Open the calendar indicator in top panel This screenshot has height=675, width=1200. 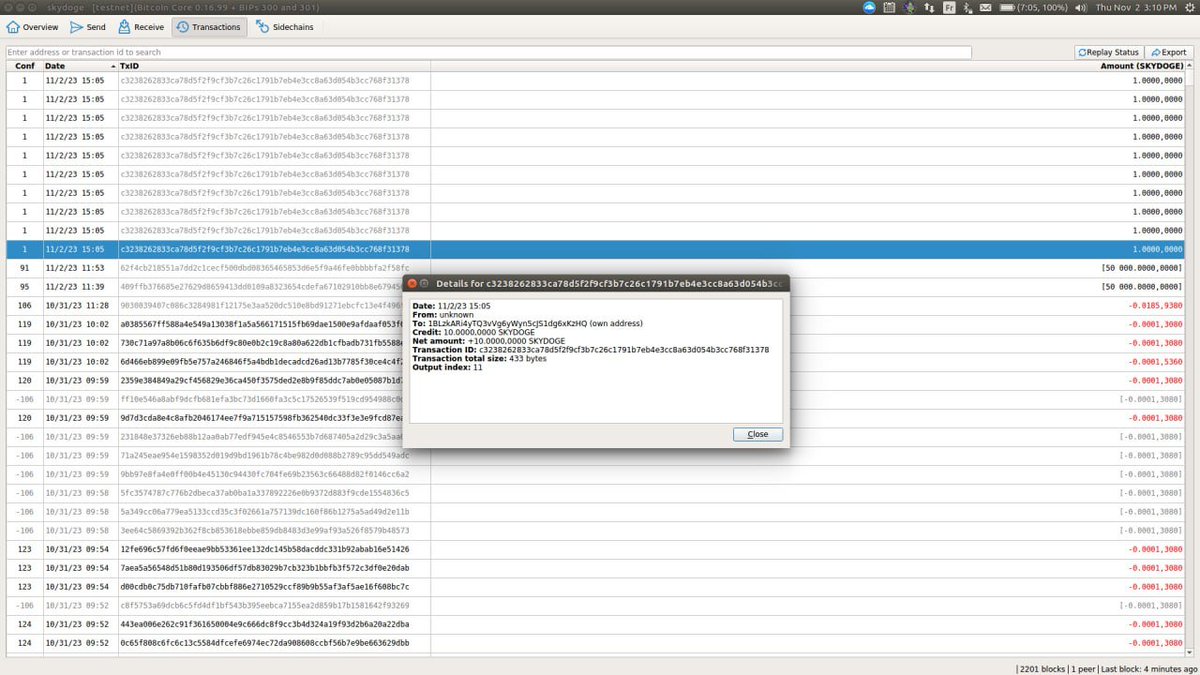(890, 7)
